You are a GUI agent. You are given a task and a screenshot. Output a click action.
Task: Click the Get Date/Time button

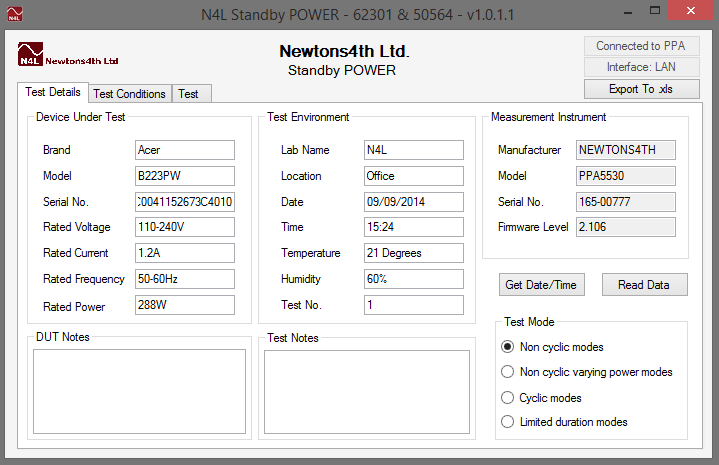coord(542,285)
